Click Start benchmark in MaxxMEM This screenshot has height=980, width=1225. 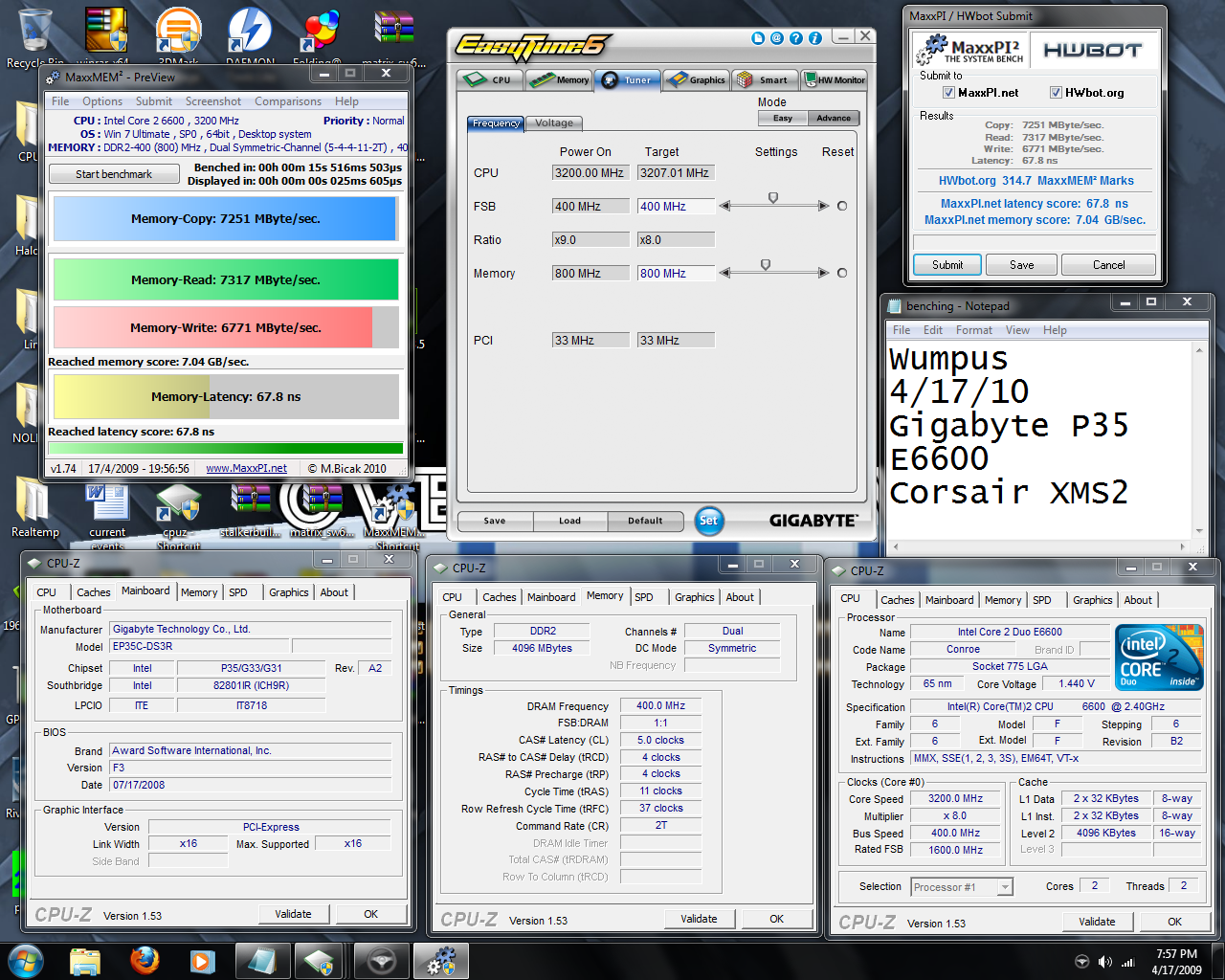[x=114, y=174]
